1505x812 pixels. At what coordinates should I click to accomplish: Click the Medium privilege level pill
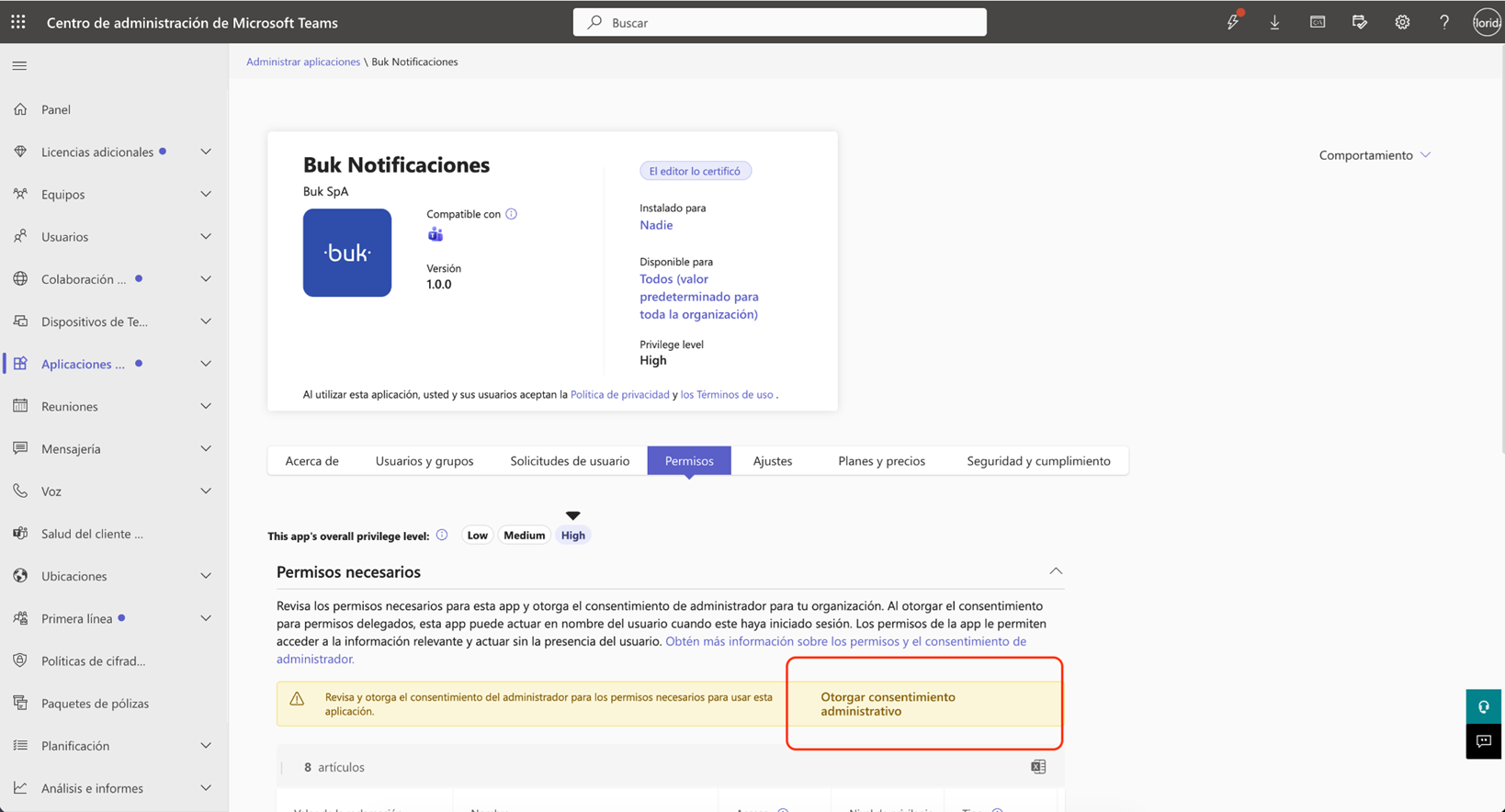[525, 536]
